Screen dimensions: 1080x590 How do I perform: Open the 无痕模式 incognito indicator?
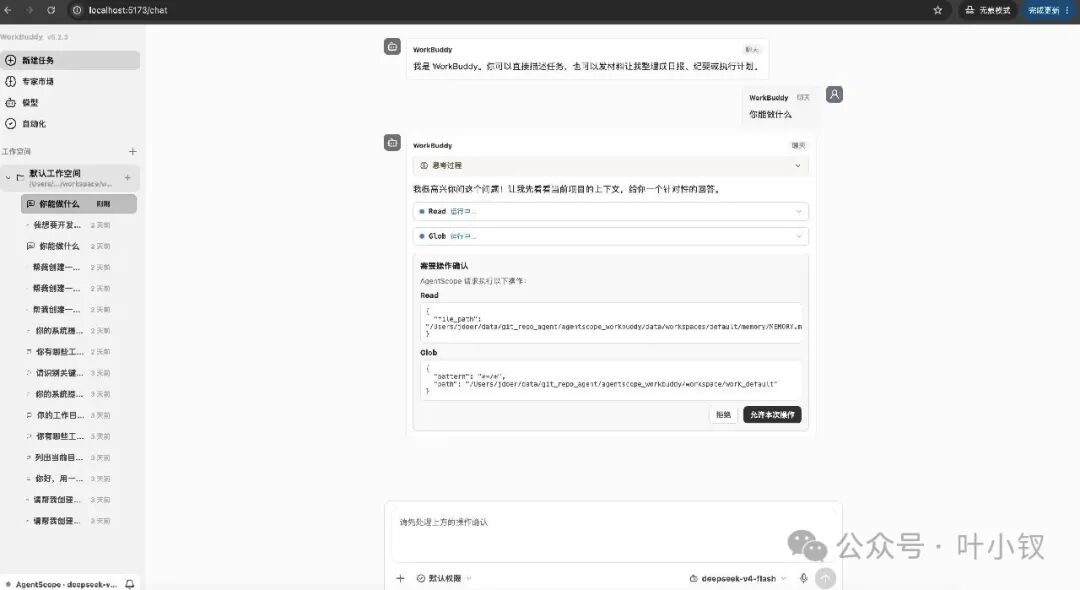pos(988,10)
